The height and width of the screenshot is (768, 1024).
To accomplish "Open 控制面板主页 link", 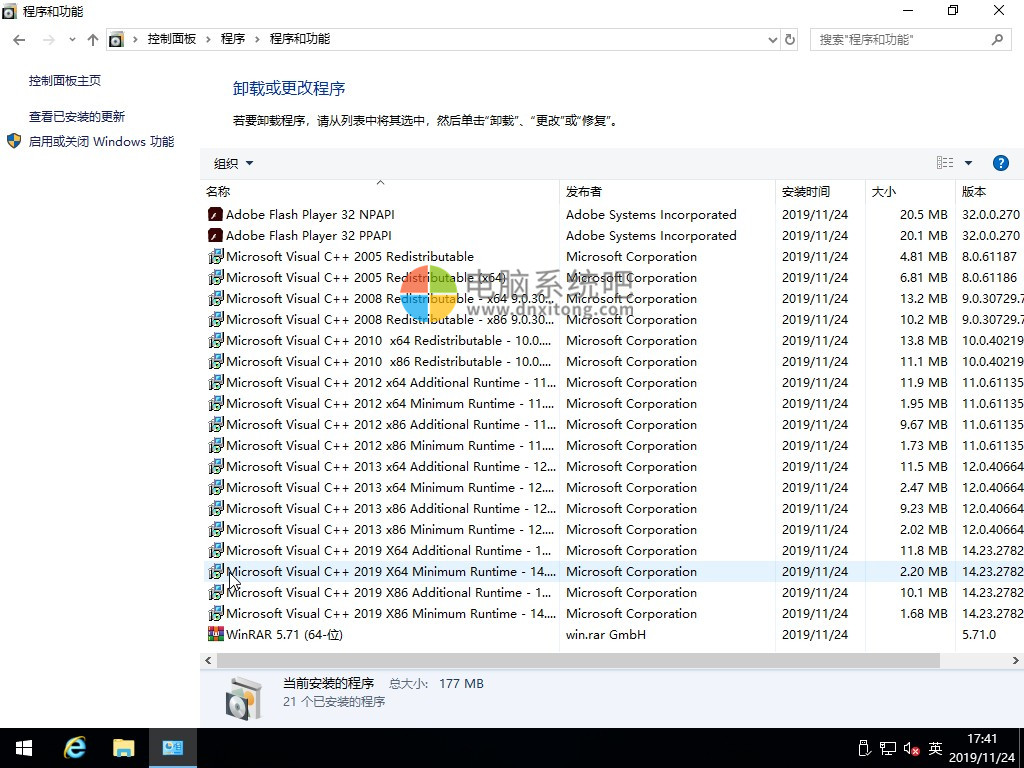I will (x=65, y=80).
